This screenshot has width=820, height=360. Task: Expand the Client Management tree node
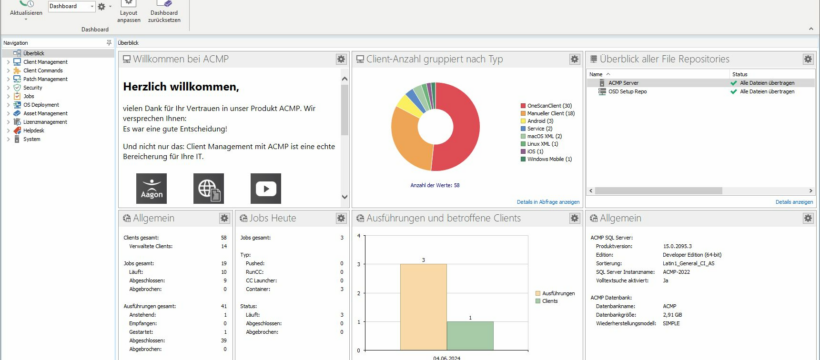(x=8, y=62)
